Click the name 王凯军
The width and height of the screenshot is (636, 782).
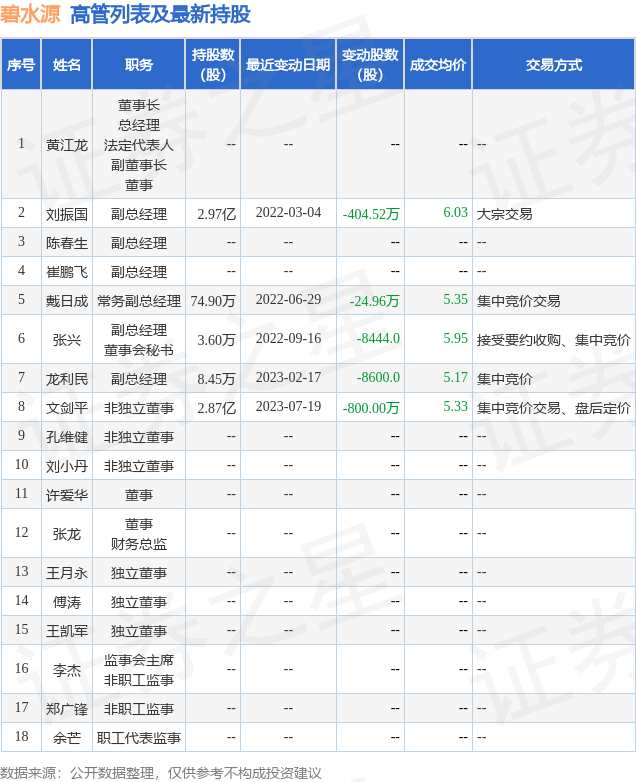67,631
